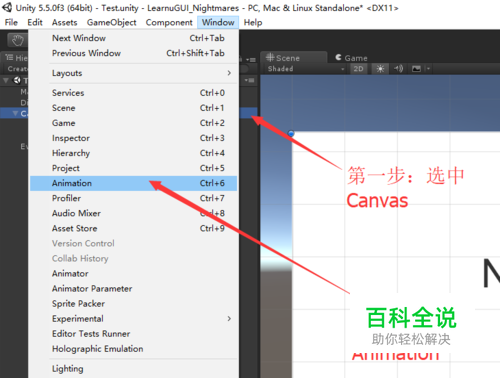
Task: Open the Component menu
Action: click(x=169, y=22)
